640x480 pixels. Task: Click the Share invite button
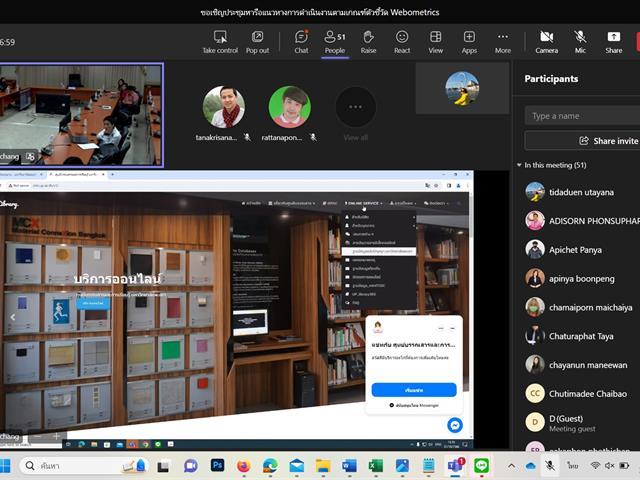[582, 141]
